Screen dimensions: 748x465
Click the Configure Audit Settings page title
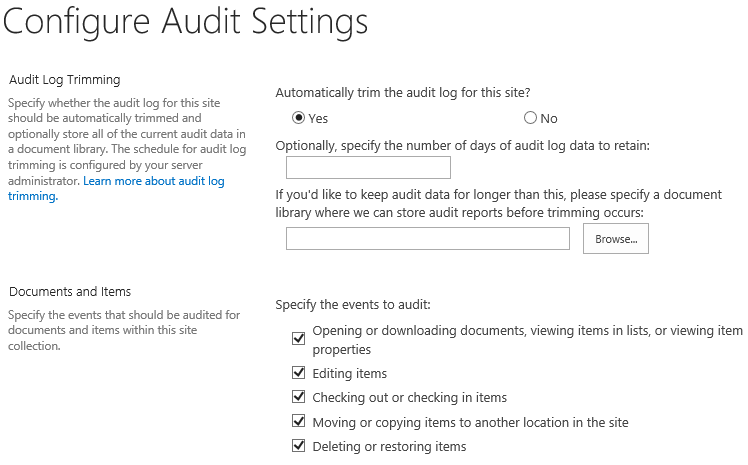click(x=186, y=22)
